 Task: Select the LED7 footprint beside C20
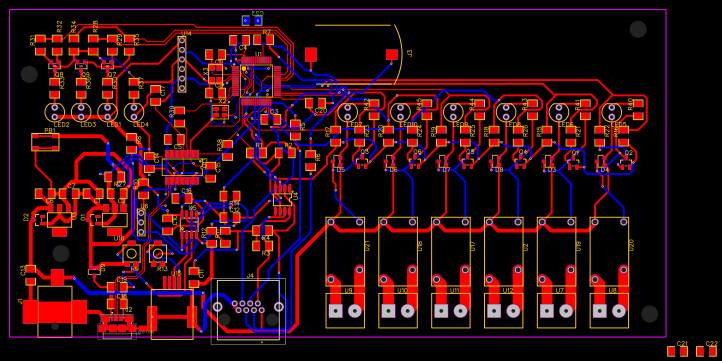pos(348,112)
